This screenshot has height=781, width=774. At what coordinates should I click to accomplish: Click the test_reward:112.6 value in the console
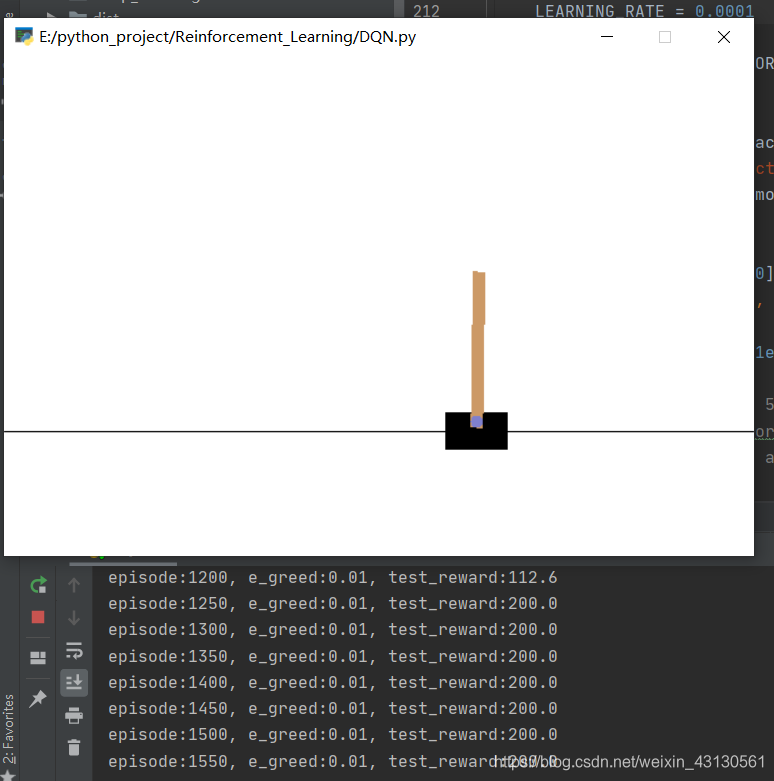tap(473, 578)
